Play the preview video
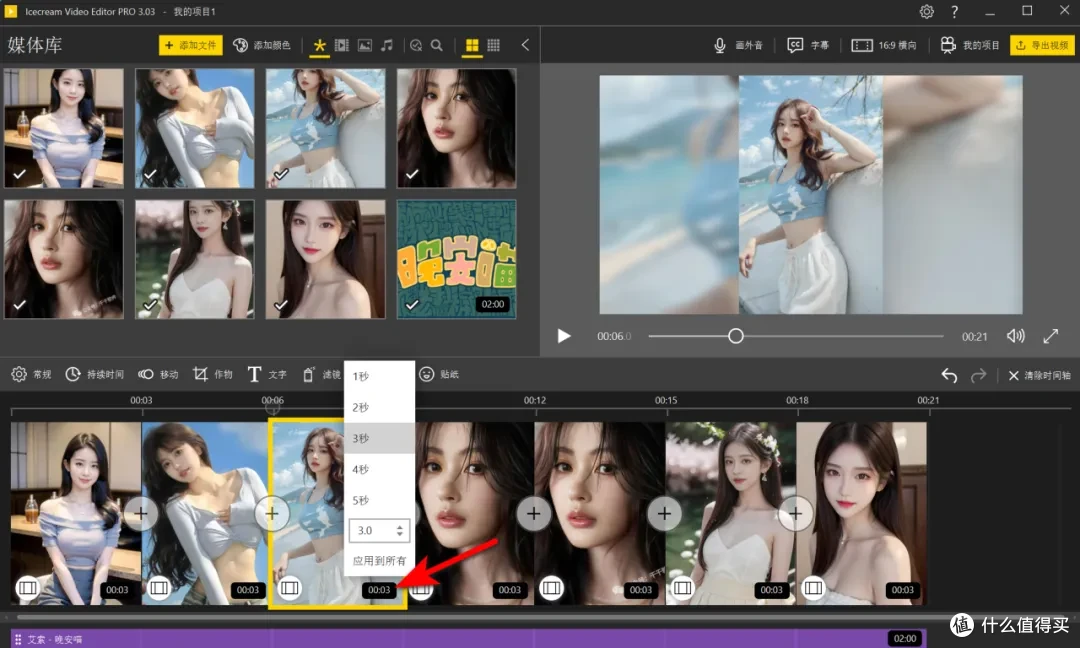Viewport: 1080px width, 648px height. point(564,336)
